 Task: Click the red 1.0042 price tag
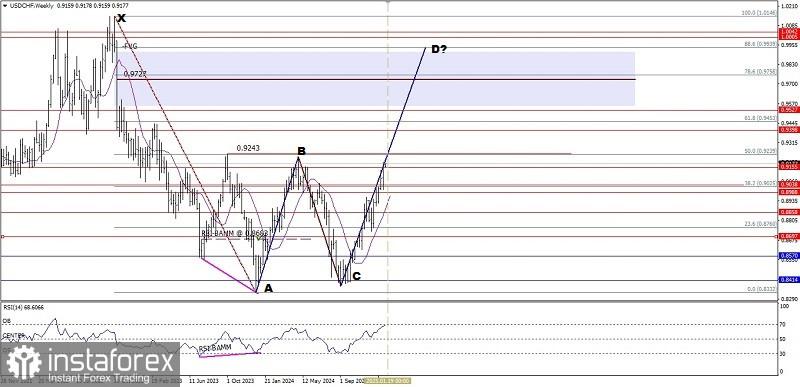(x=789, y=32)
